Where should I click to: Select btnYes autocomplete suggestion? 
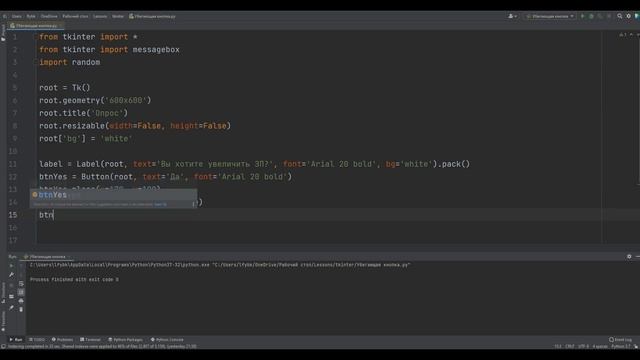(x=113, y=195)
